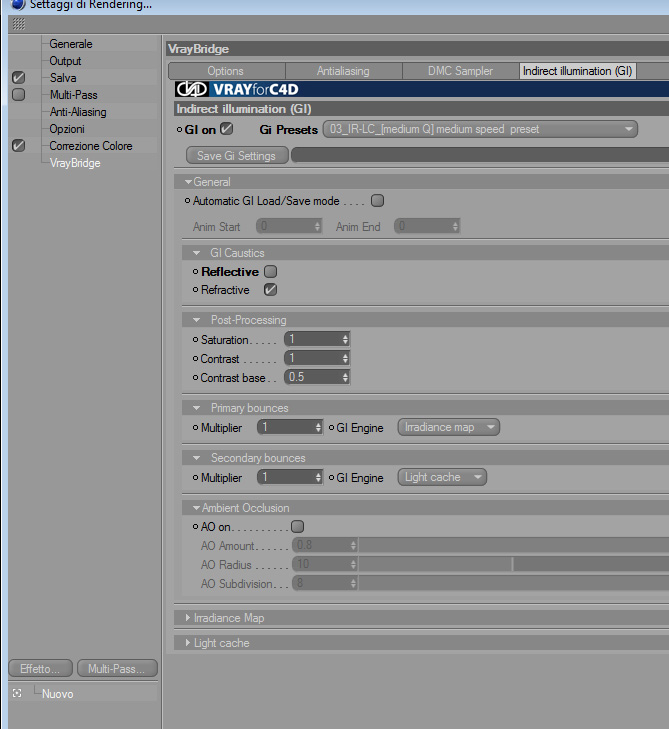This screenshot has height=729, width=669.
Task: Disable the Refractive caustics checkbox
Action: (270, 290)
